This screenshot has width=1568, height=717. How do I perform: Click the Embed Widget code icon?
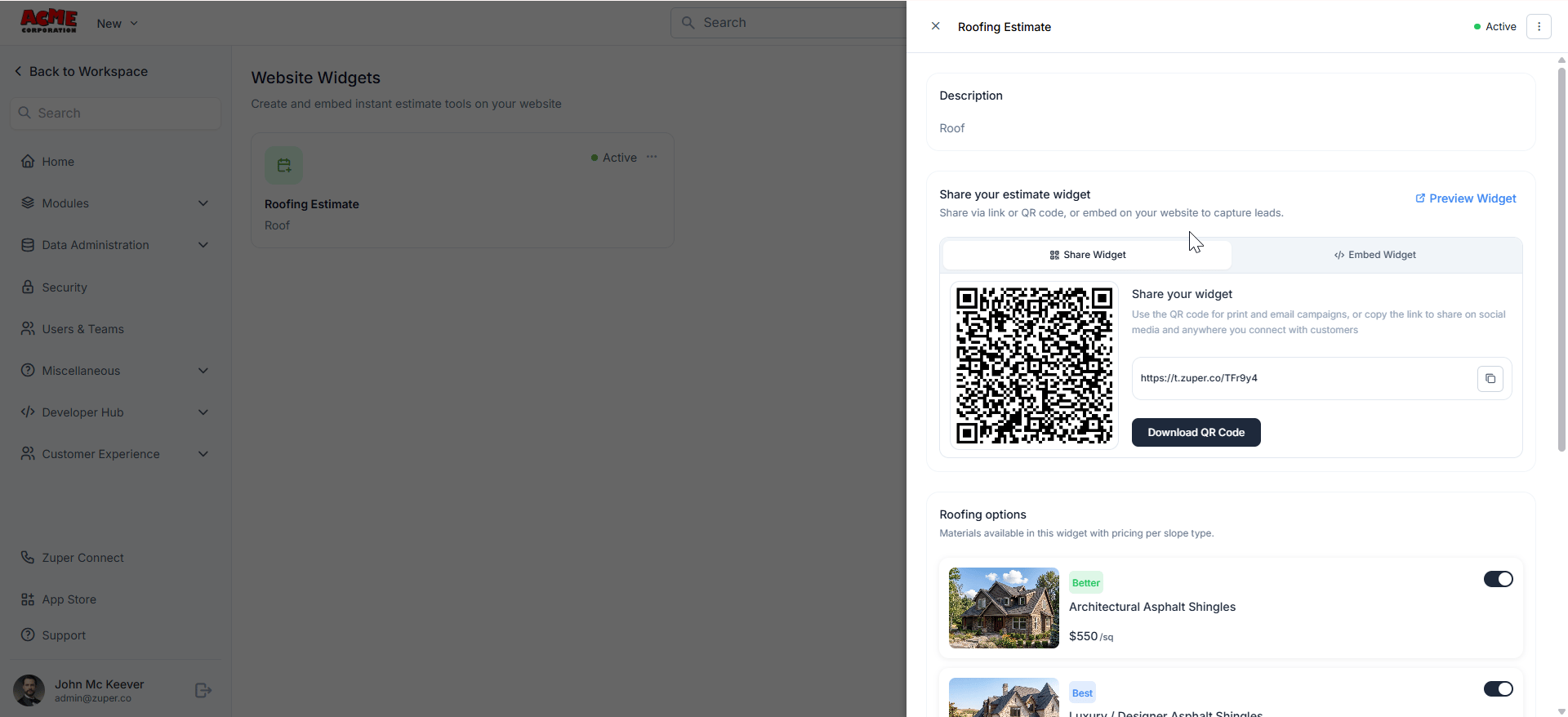(1339, 256)
